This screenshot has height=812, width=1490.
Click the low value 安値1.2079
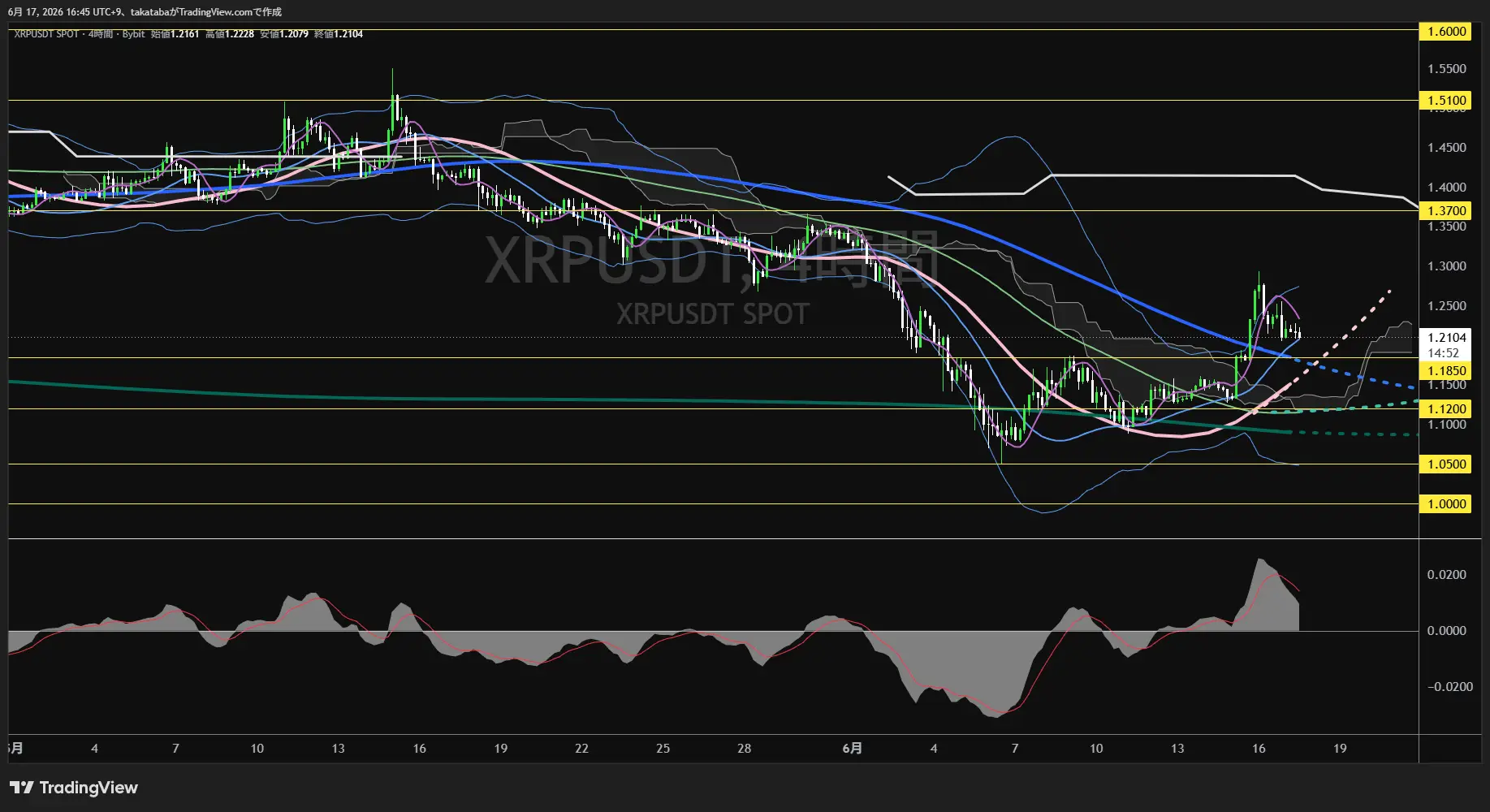coord(284,34)
